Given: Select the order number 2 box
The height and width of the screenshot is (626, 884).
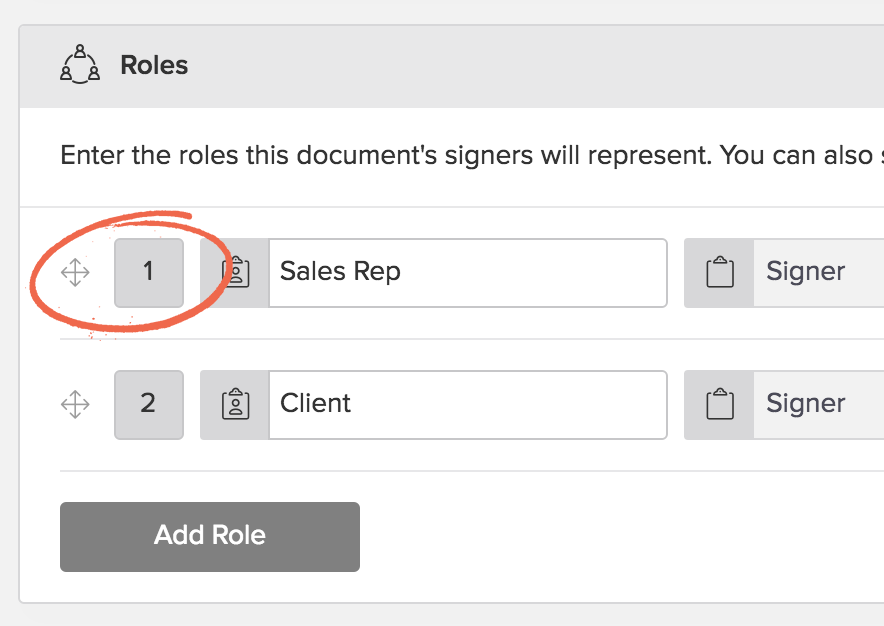Looking at the screenshot, I should click(149, 405).
